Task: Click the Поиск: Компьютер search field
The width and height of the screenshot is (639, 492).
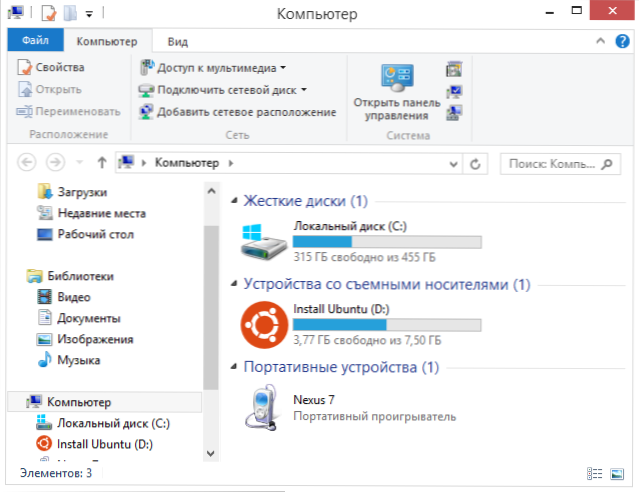Action: 560,164
